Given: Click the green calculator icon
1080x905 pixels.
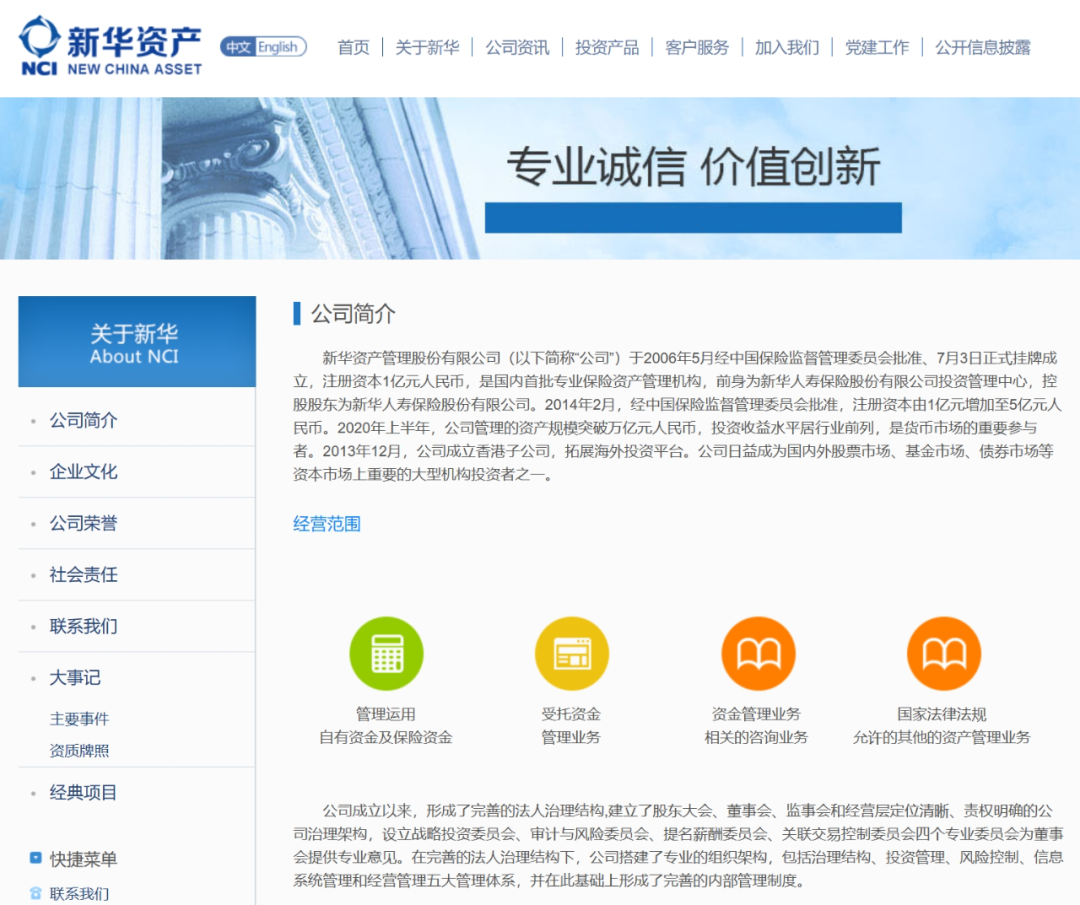Looking at the screenshot, I should click(386, 654).
